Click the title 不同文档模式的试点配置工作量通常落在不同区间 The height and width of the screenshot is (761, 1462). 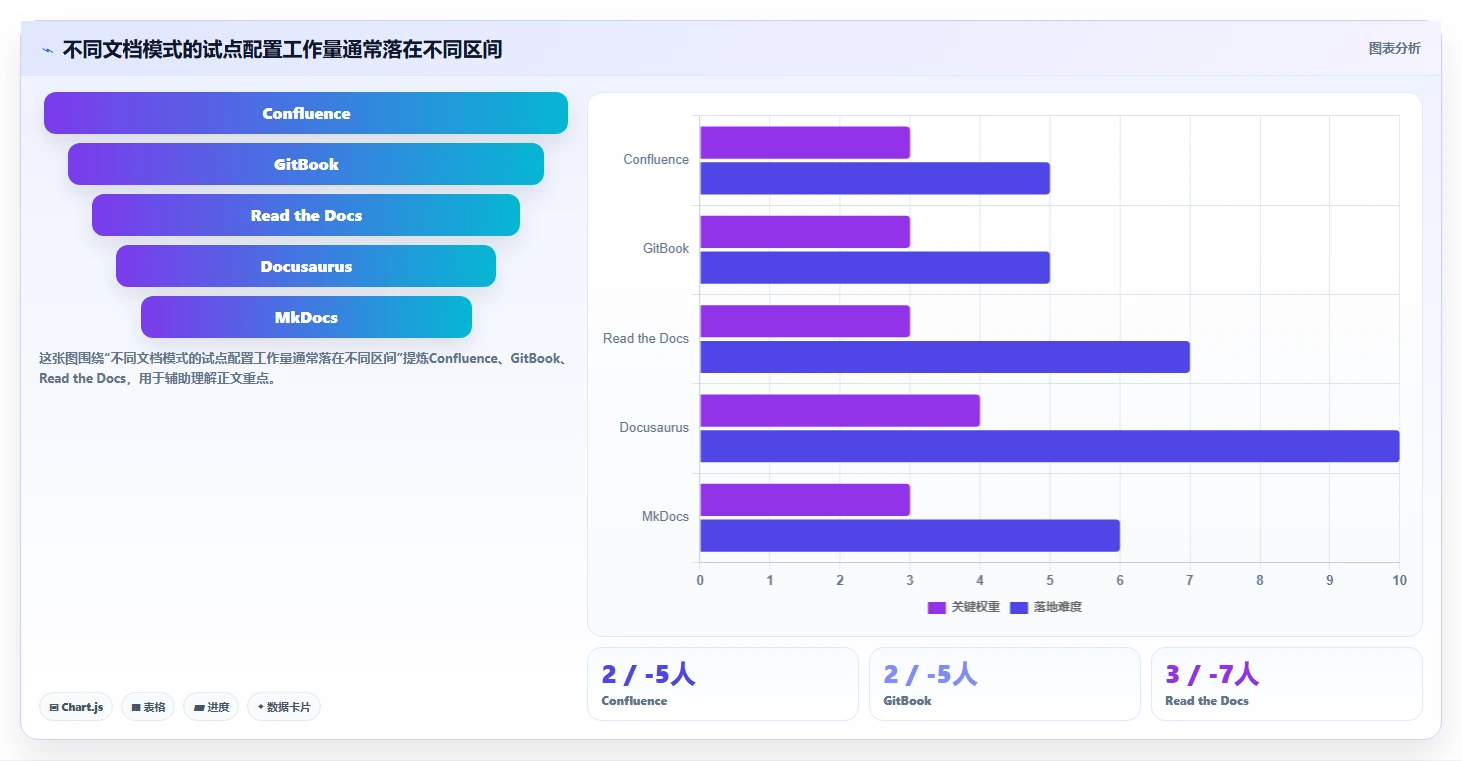[x=282, y=49]
